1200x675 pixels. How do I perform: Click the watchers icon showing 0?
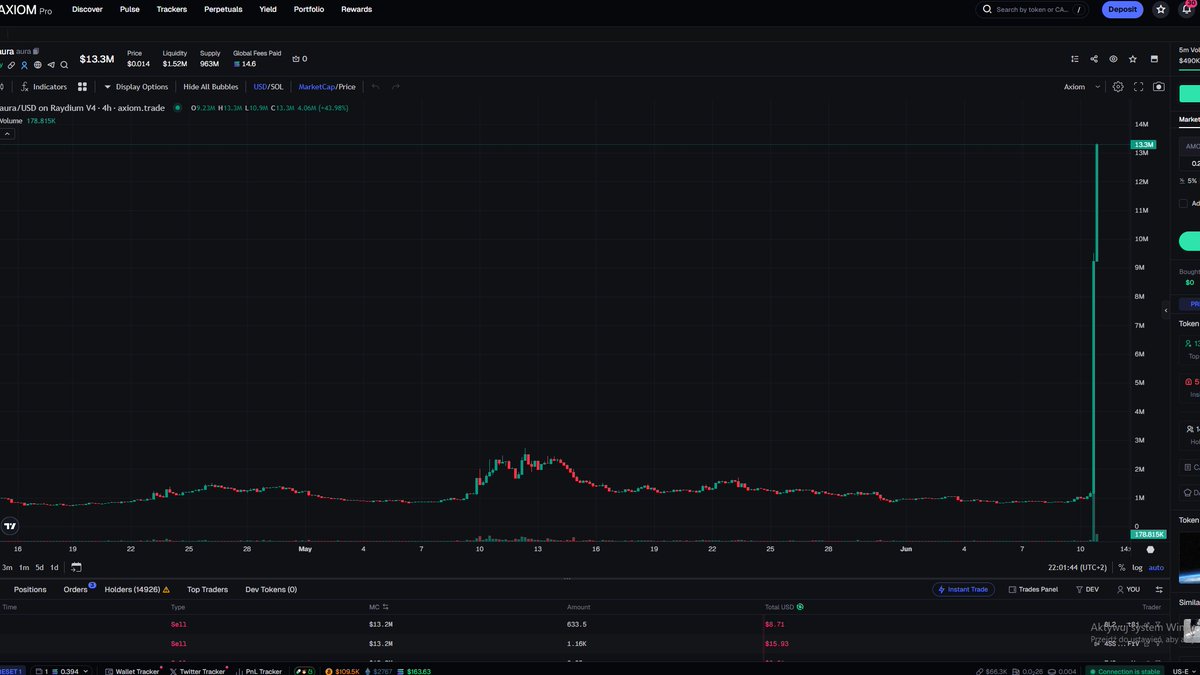click(x=299, y=59)
